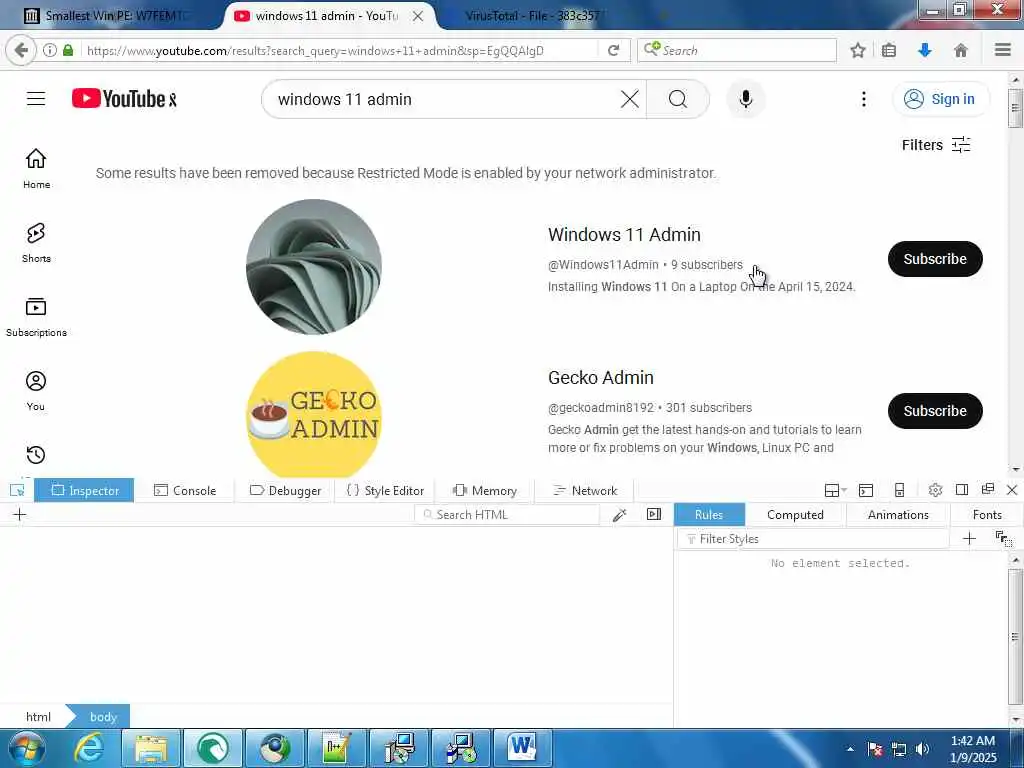Viewport: 1024px width, 768px height.
Task: Close the developer tools panel
Action: pos(1012,490)
